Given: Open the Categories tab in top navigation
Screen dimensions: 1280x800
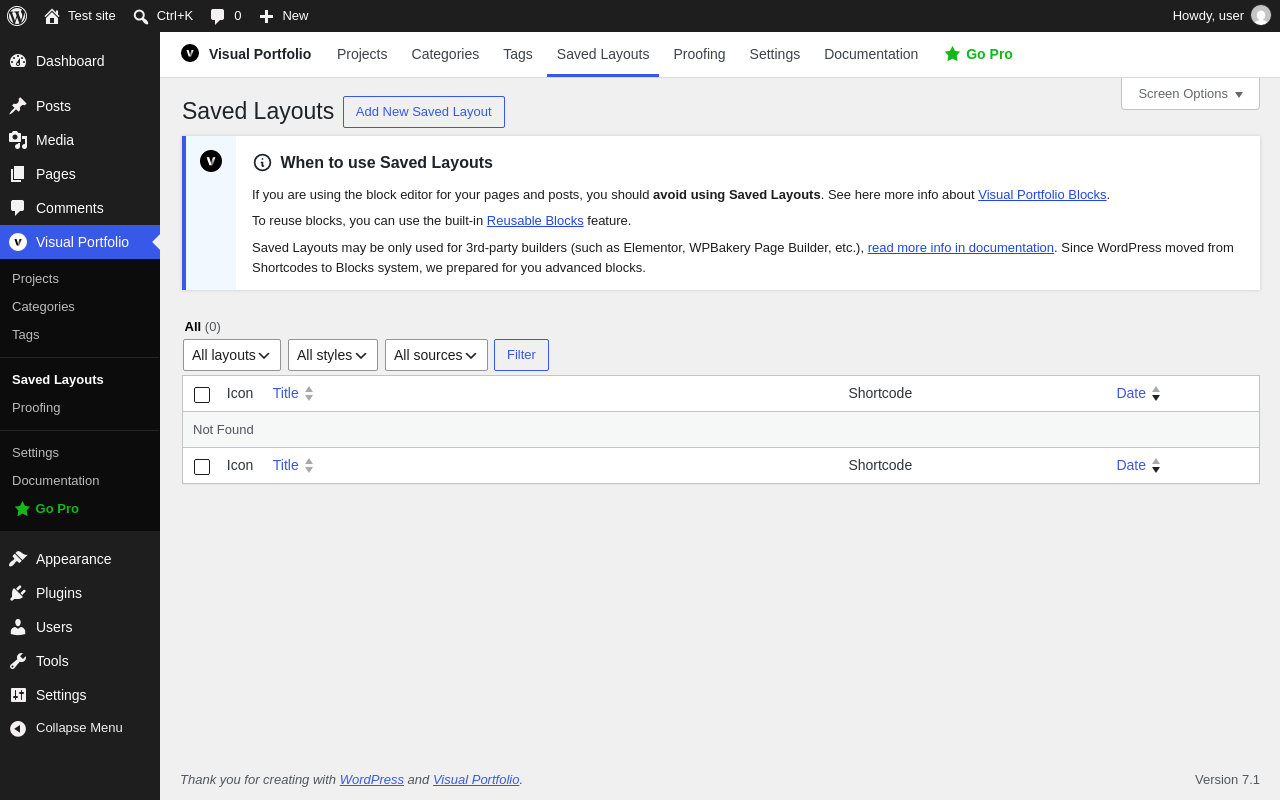Looking at the screenshot, I should click(x=445, y=54).
